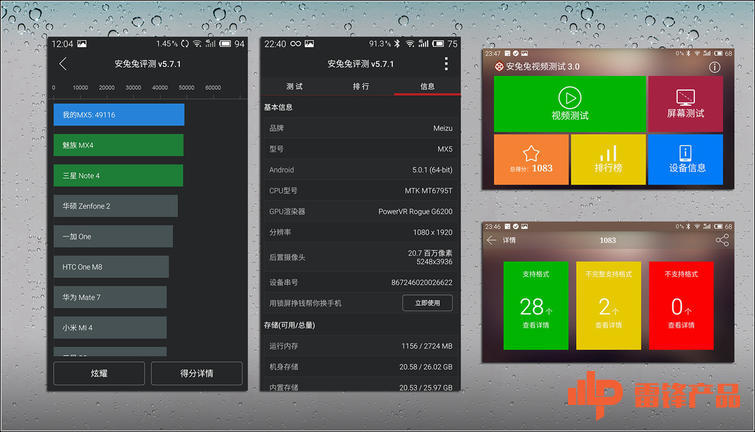Image resolution: width=755 pixels, height=432 pixels.
Task: Switch to the 排行 tab
Action: 361,86
